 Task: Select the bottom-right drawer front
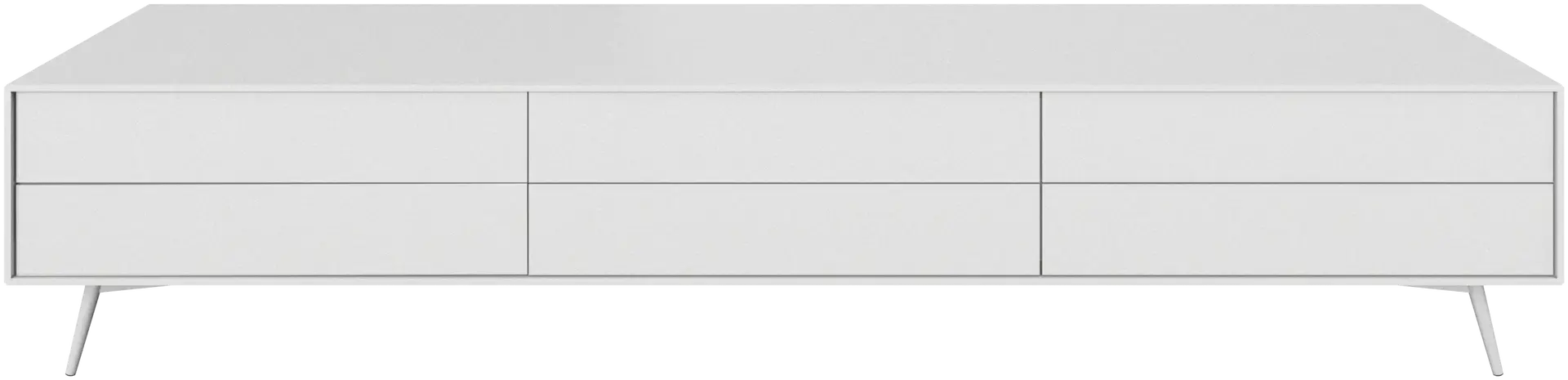point(1297,229)
